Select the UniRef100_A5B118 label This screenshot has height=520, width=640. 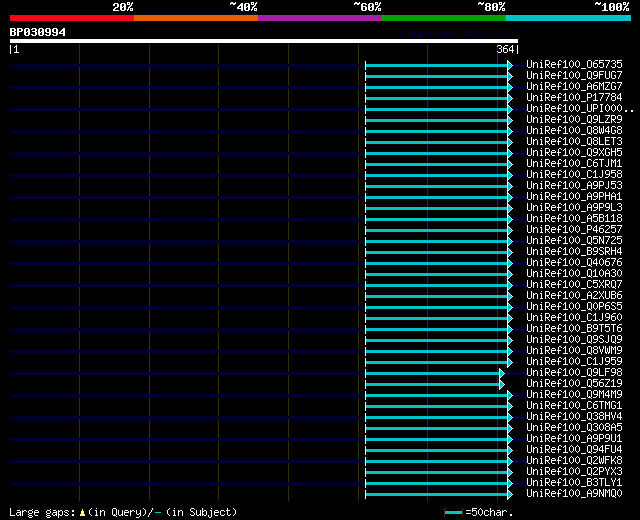tap(574, 218)
